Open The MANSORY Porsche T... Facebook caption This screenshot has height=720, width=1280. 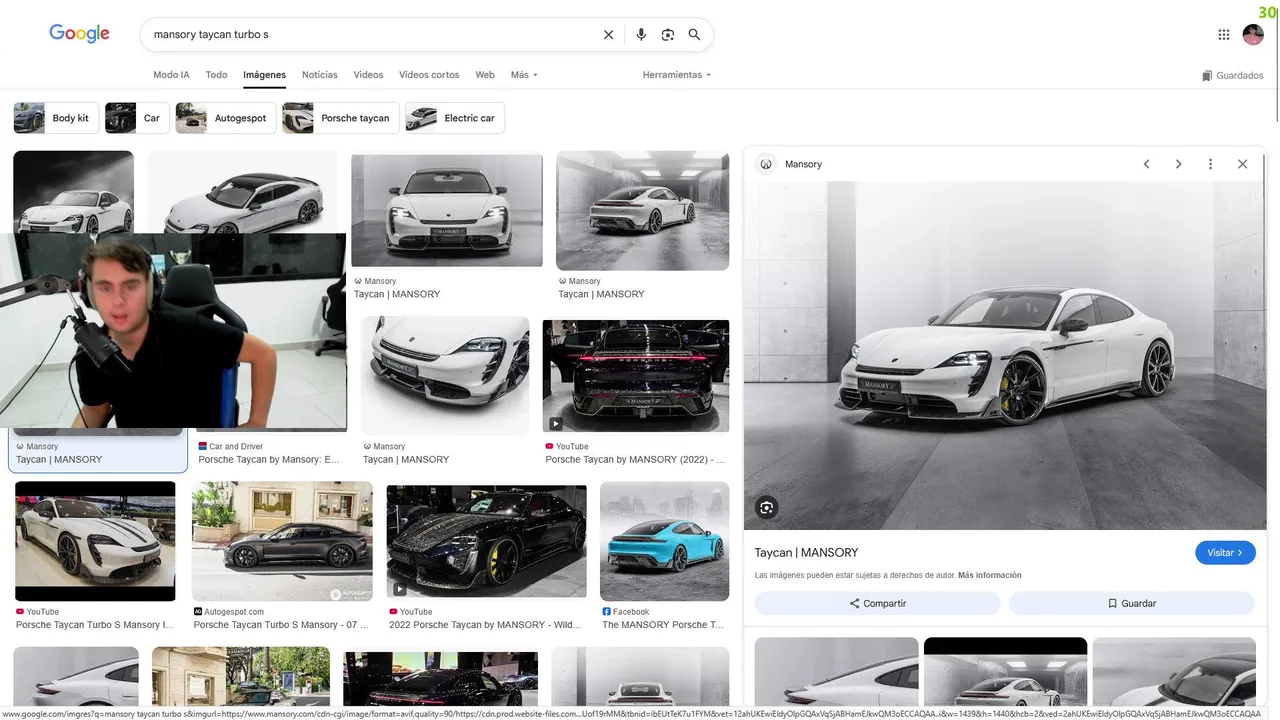(x=663, y=625)
